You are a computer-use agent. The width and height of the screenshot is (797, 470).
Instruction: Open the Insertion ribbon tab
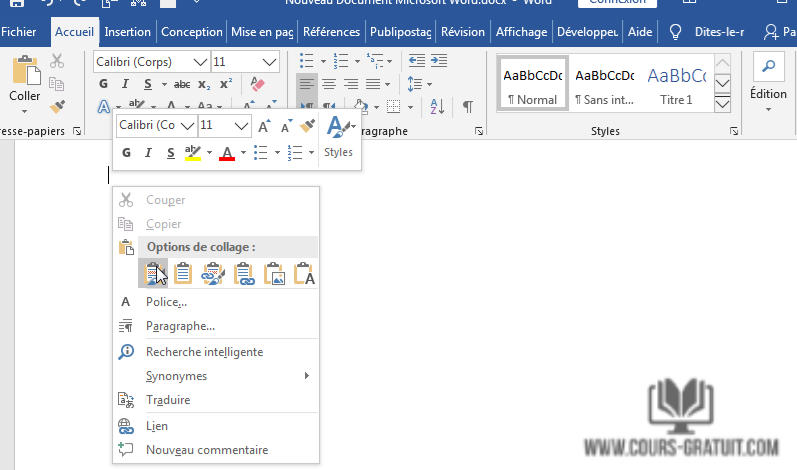(128, 32)
